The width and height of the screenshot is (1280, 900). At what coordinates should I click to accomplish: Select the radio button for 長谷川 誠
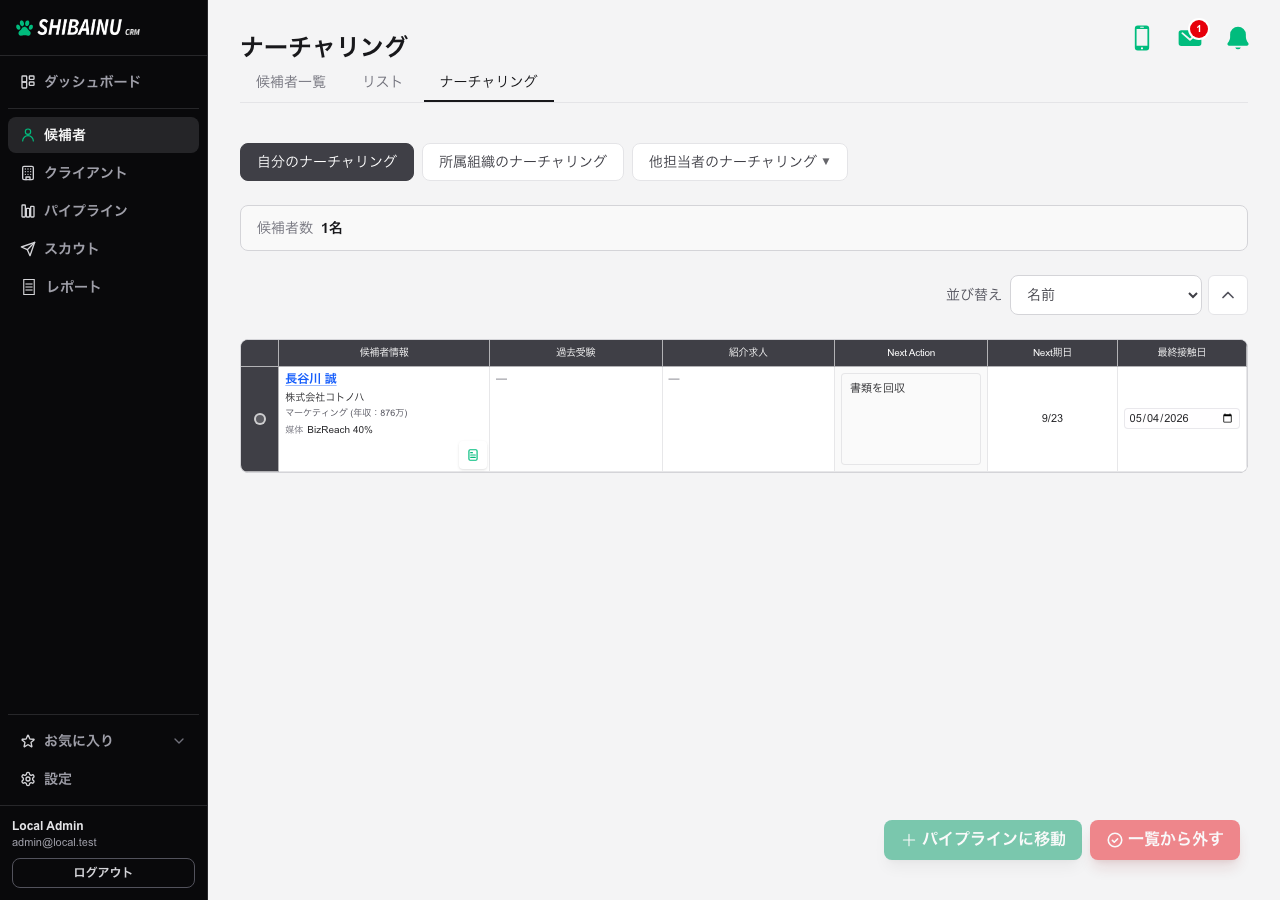260,419
